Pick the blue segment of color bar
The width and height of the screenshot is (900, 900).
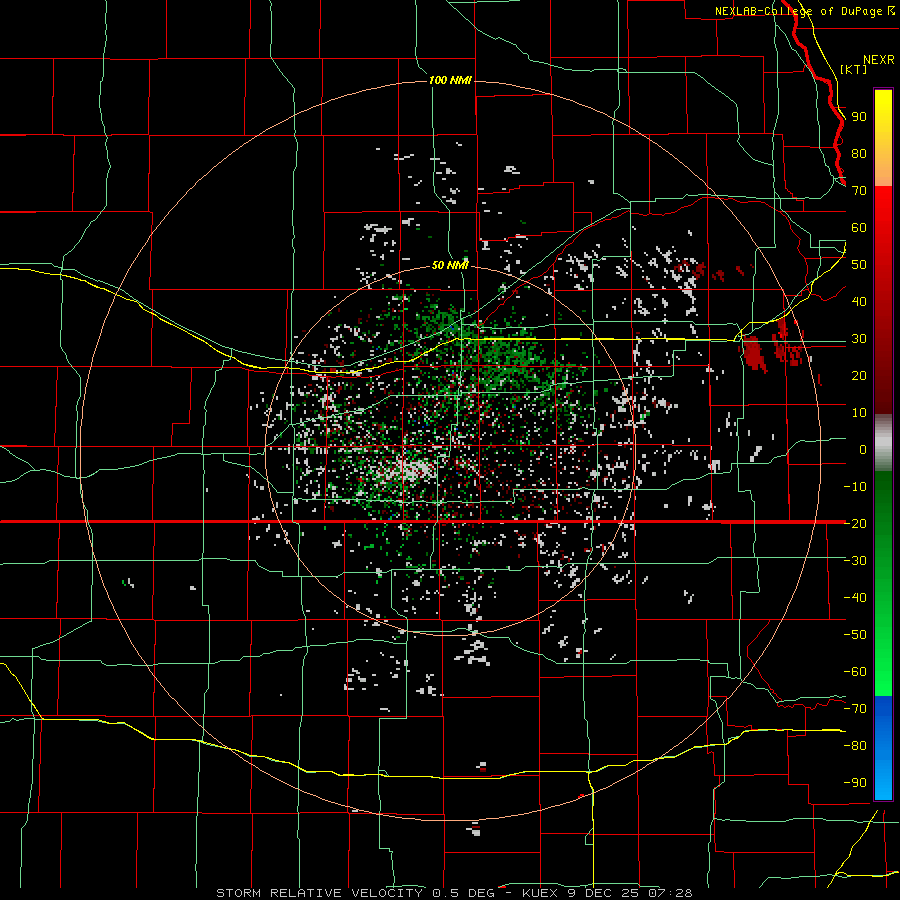pos(883,747)
